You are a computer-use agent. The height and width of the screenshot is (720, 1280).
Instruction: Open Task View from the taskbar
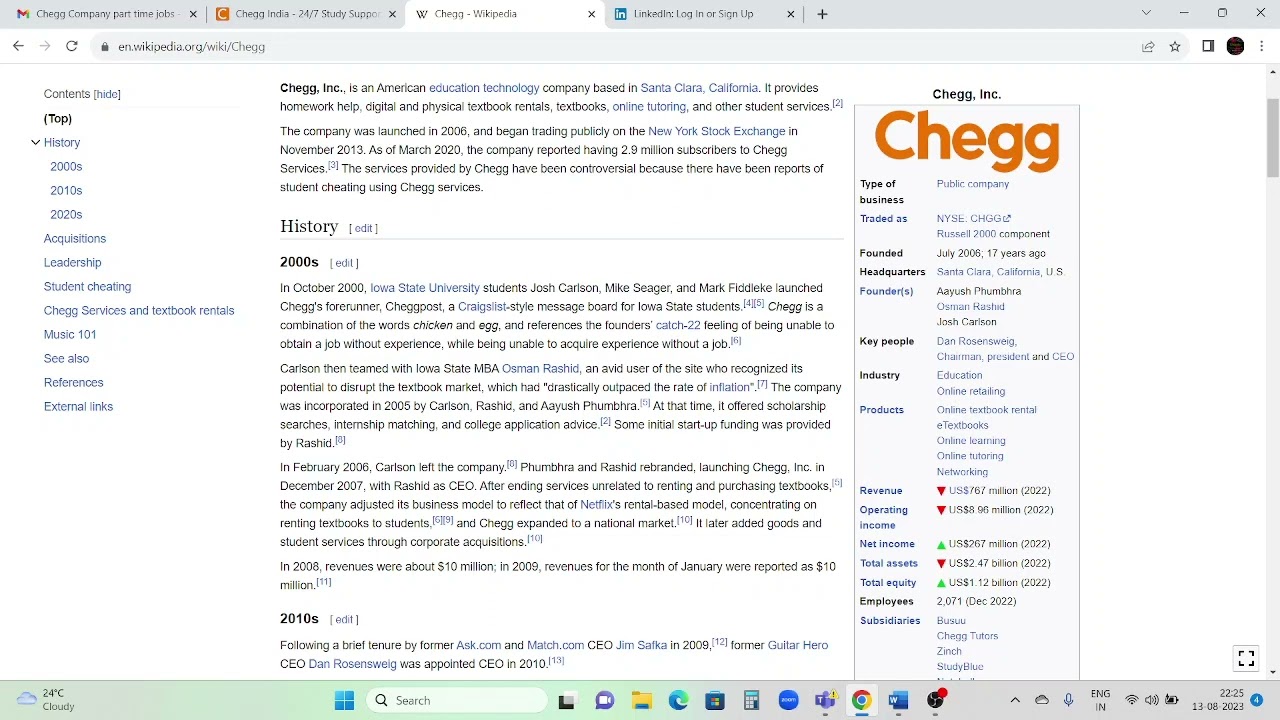(x=567, y=700)
